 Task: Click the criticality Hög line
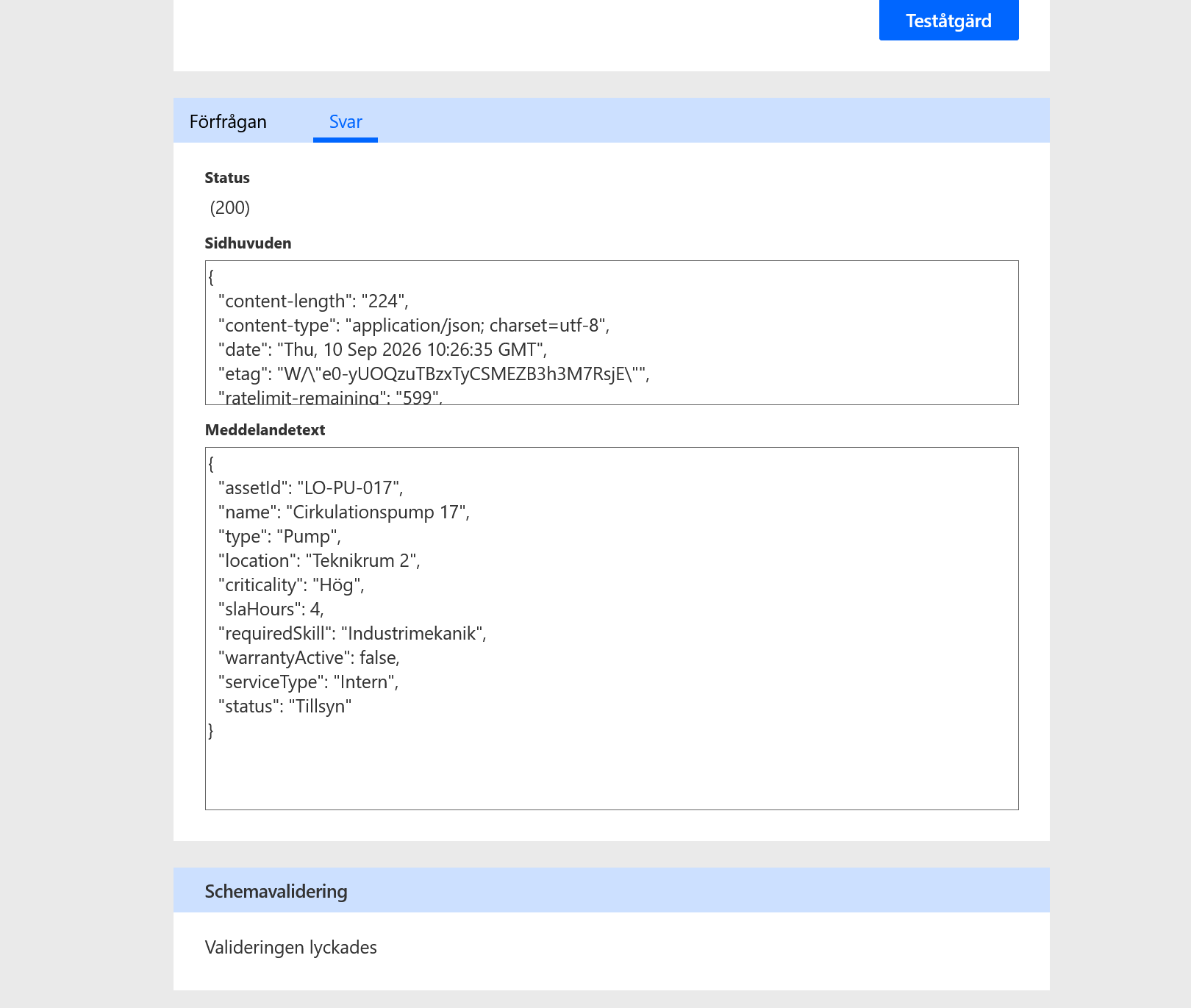[291, 585]
